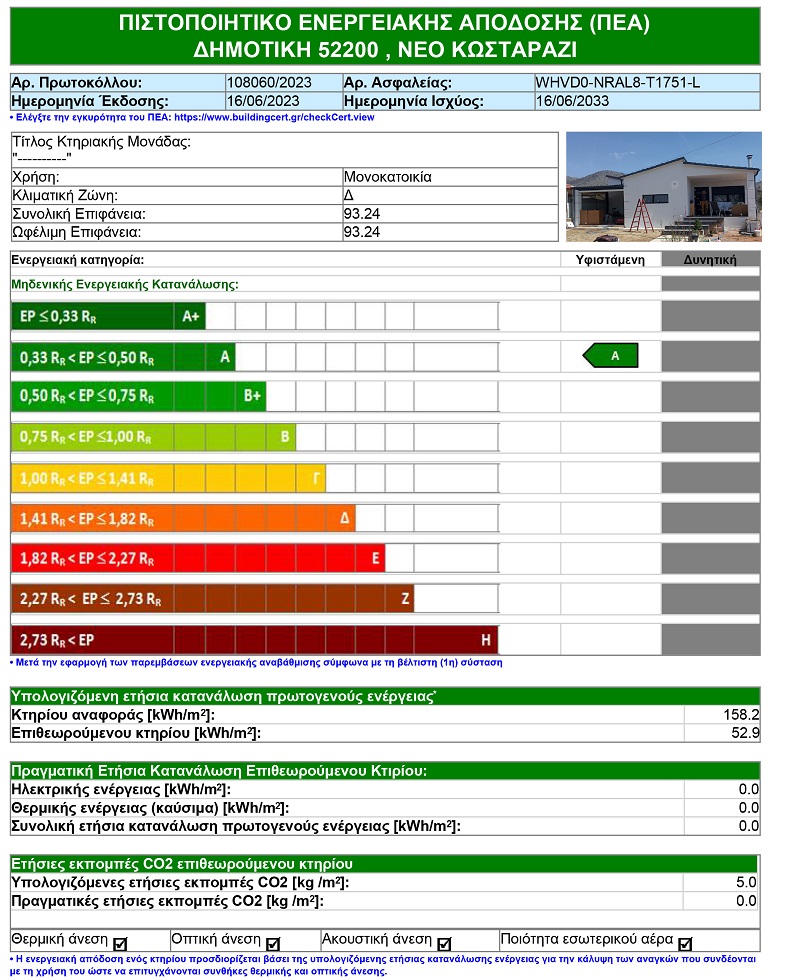Click the red E energy class bar

click(197, 558)
